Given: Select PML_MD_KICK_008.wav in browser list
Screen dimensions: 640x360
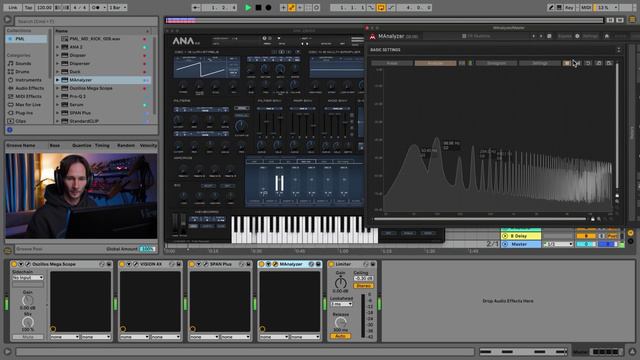Looking at the screenshot, I should click(95, 39).
